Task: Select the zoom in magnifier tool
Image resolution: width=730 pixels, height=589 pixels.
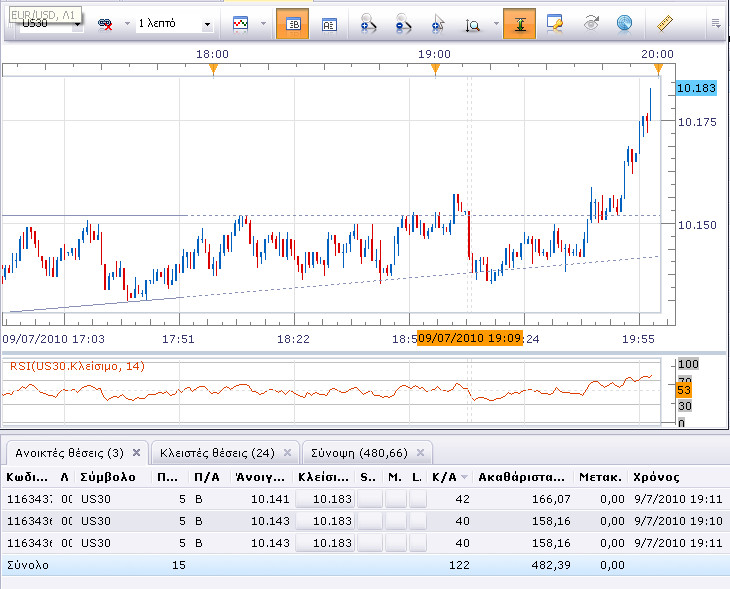Action: pos(368,24)
